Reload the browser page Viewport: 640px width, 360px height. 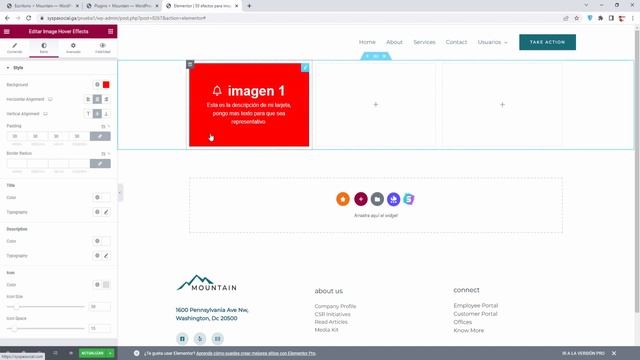[29, 18]
